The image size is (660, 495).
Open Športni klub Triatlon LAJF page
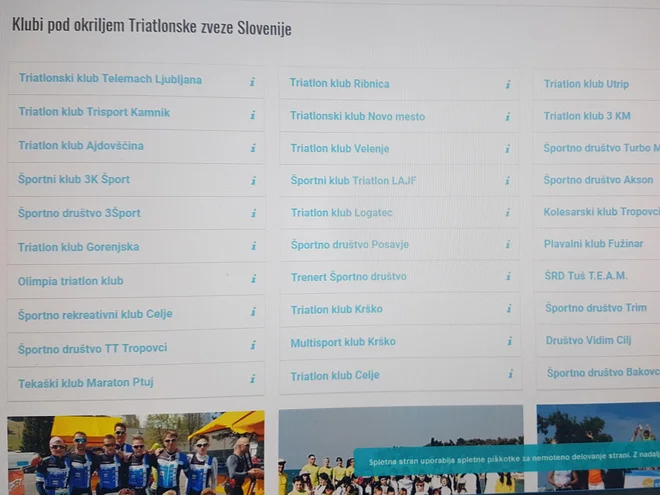click(354, 180)
